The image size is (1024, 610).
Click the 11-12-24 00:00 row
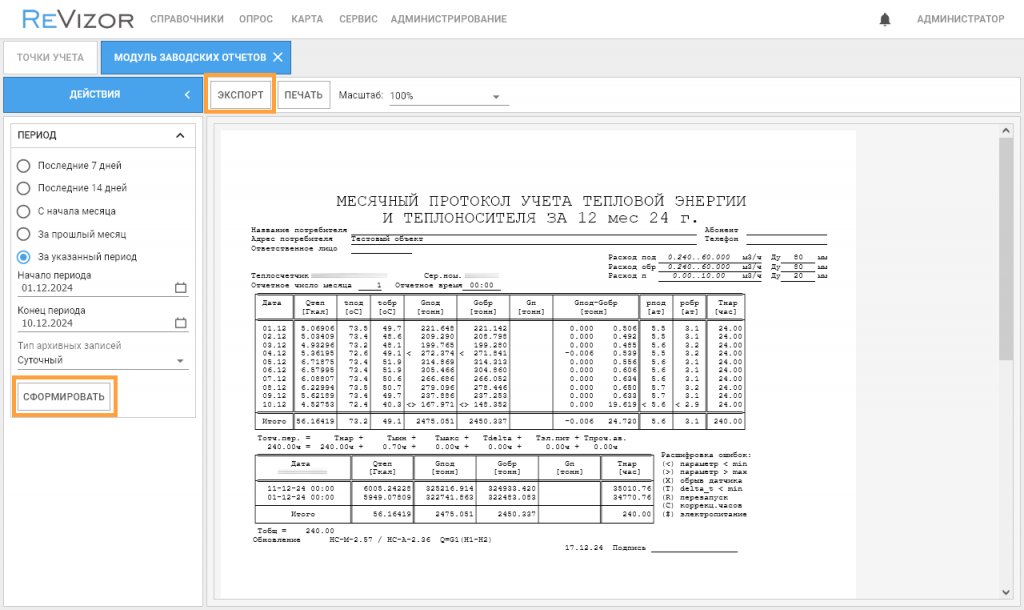(455, 489)
